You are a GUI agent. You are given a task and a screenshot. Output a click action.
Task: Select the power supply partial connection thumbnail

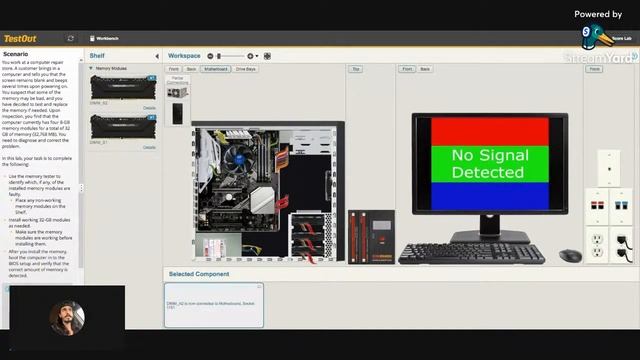(177, 93)
